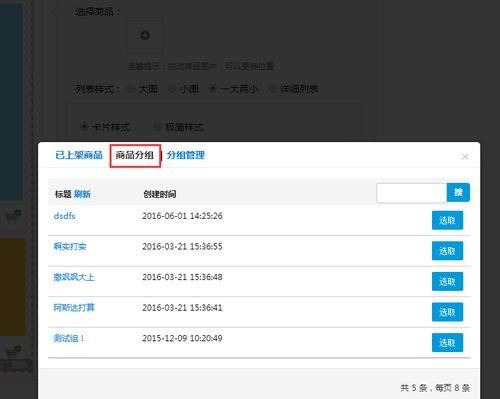This screenshot has height=399, width=500.
Task: Choose the 极简样式 radio option
Action: point(157,127)
